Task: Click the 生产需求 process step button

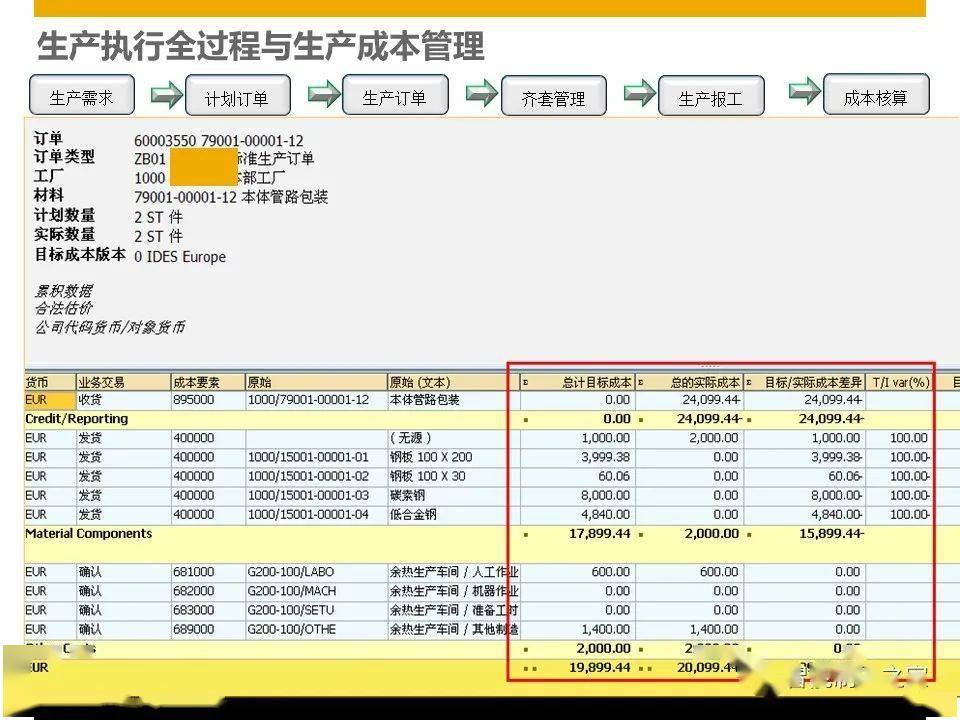Action: coord(81,97)
